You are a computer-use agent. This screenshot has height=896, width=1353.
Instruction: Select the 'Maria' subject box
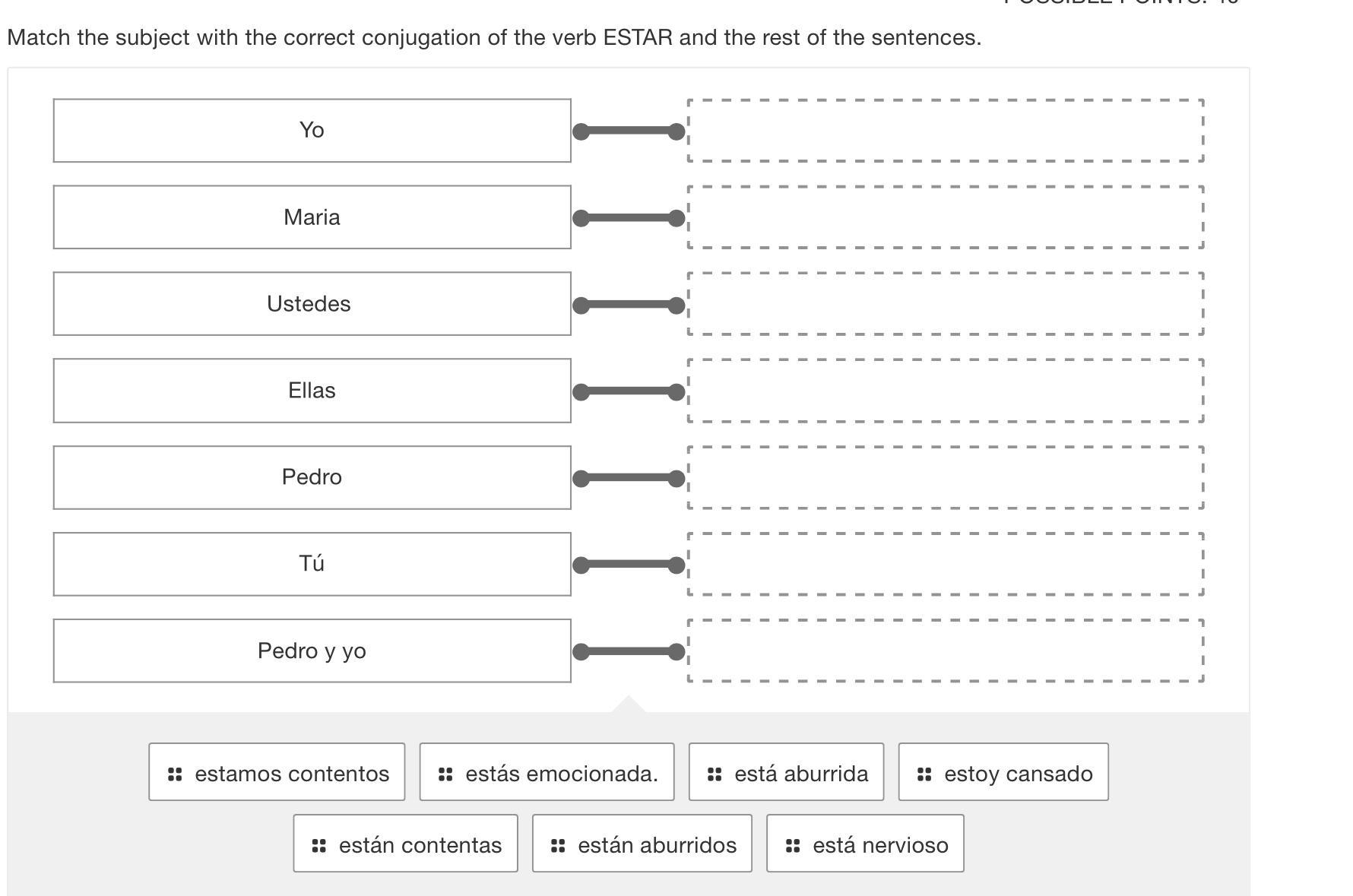pyautogui.click(x=312, y=217)
